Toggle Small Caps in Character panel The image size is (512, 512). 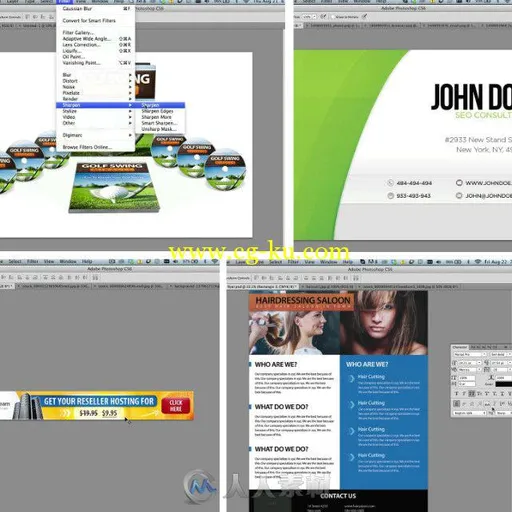click(x=479, y=393)
